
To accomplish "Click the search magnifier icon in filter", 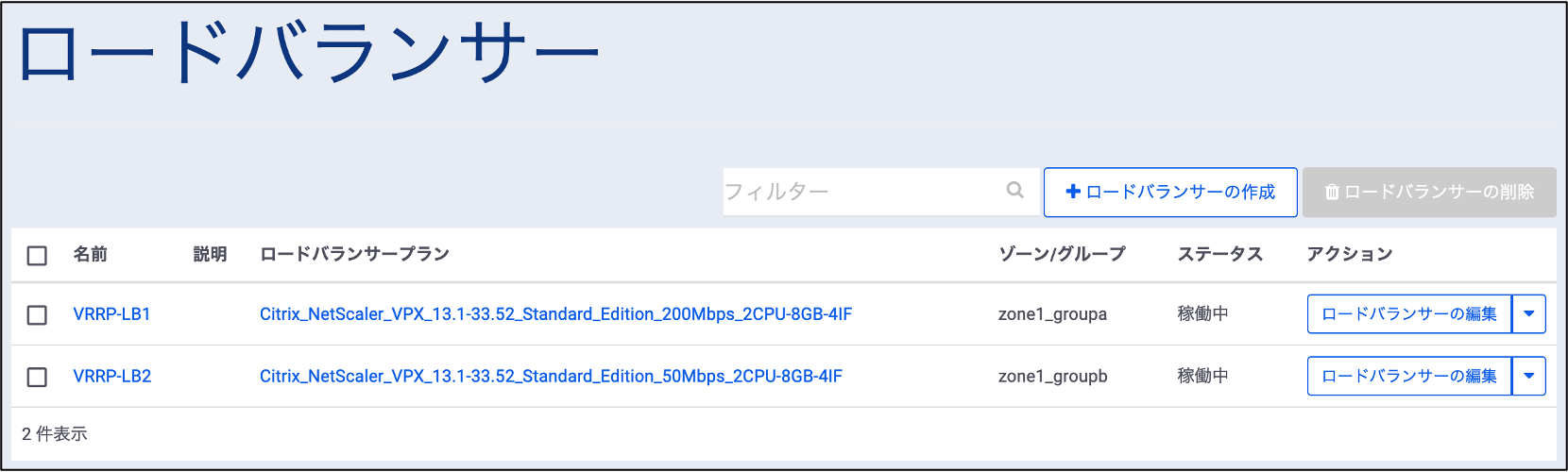I will [x=1015, y=190].
